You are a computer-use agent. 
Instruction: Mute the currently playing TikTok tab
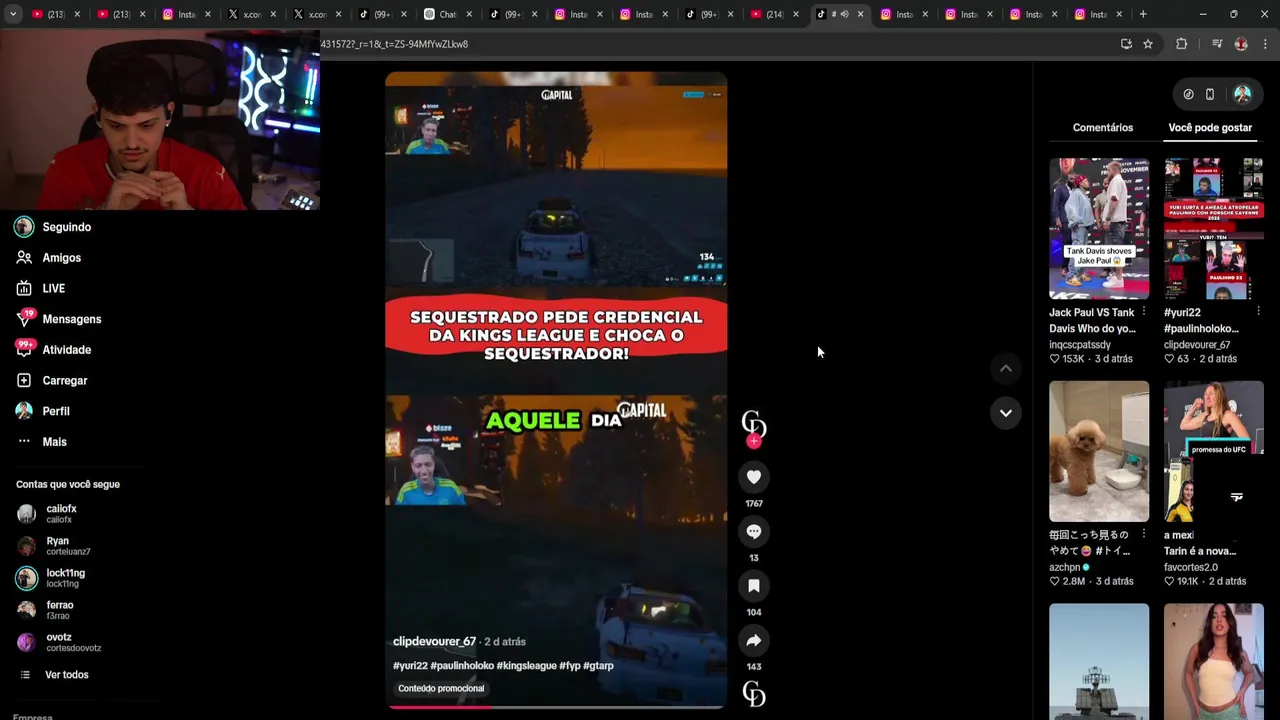844,14
